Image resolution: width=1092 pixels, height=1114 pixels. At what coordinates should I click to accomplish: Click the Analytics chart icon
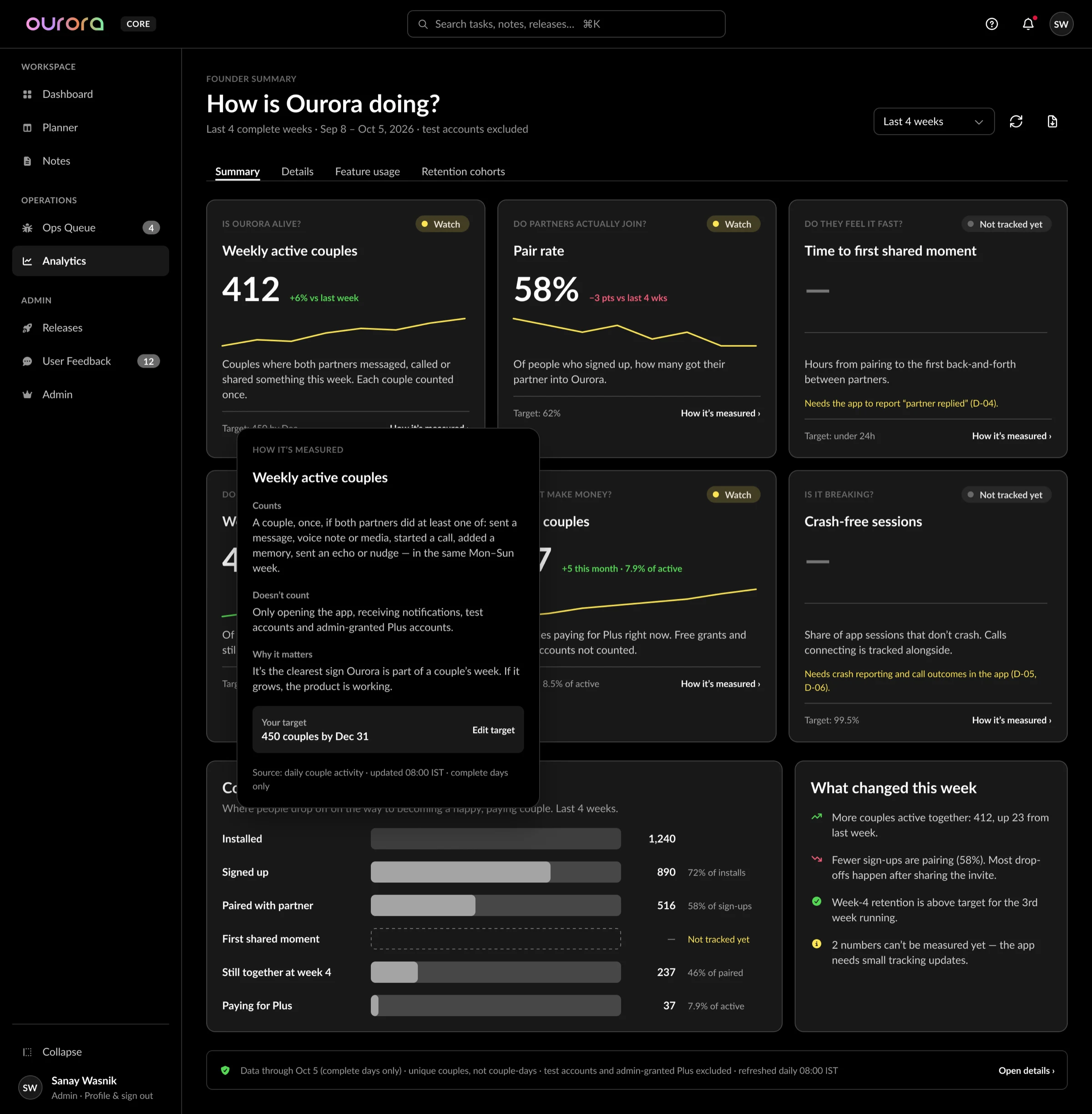point(27,261)
